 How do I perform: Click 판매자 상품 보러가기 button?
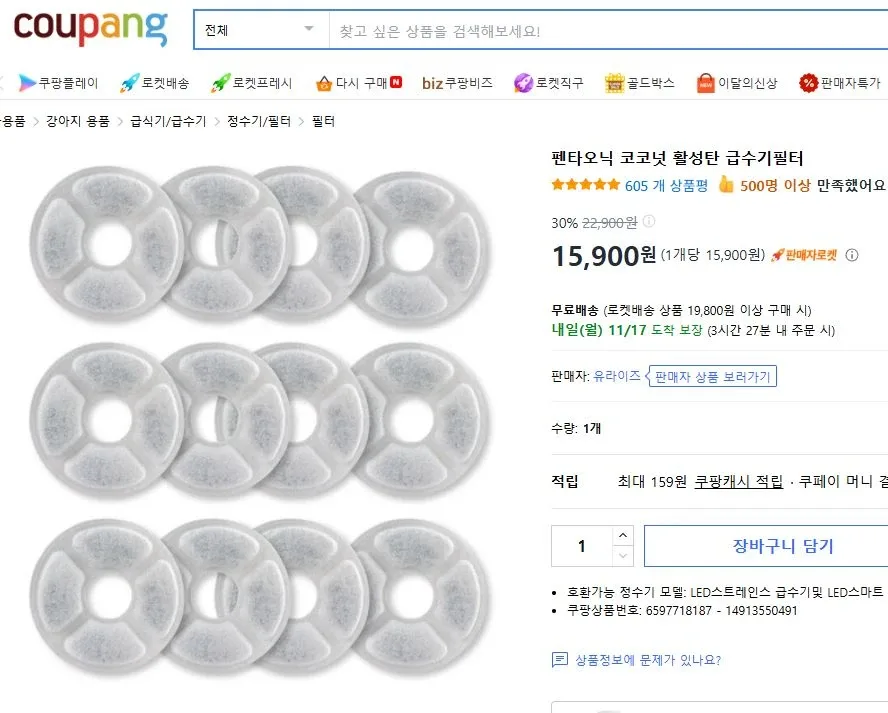coord(714,376)
